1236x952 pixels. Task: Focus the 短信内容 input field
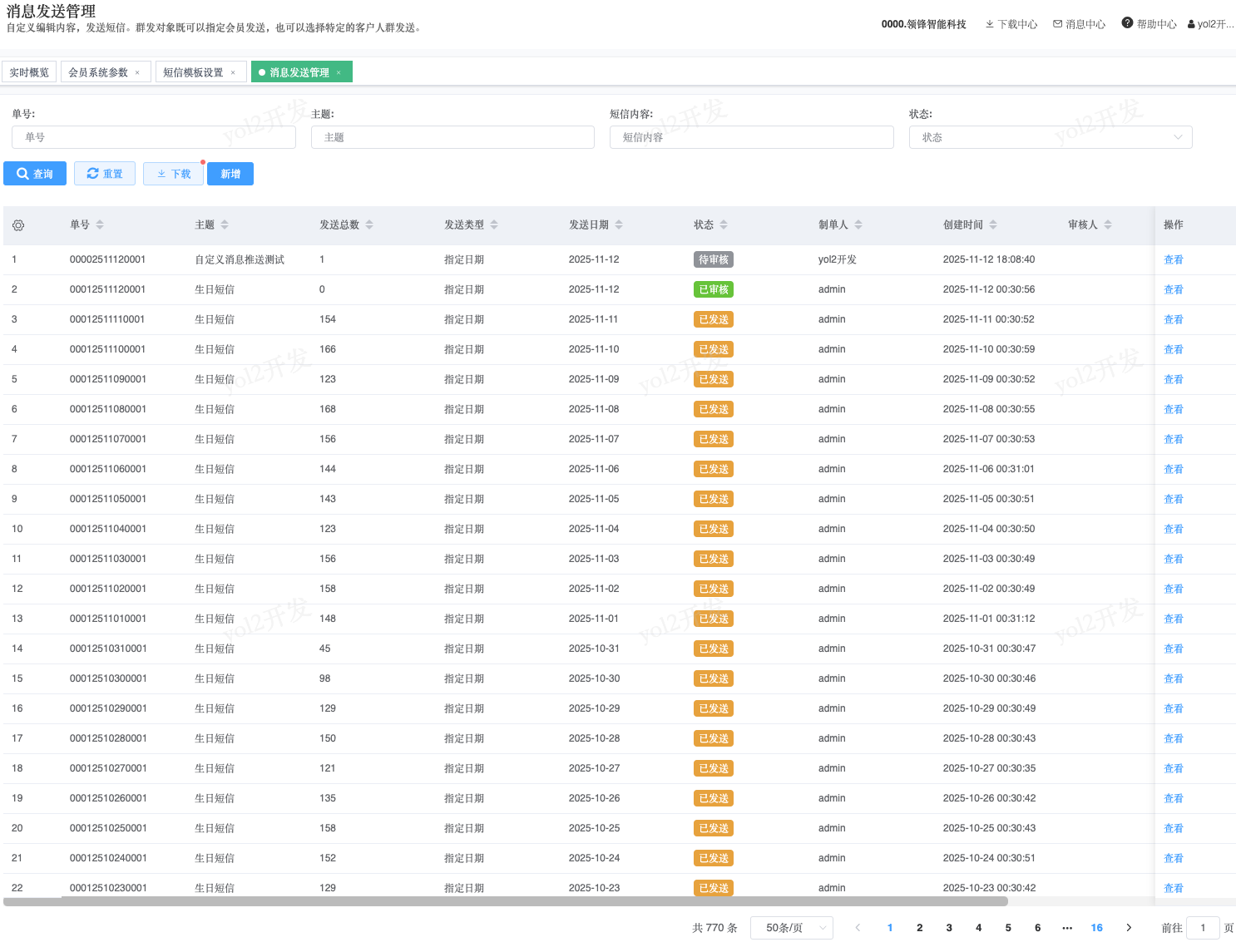751,137
